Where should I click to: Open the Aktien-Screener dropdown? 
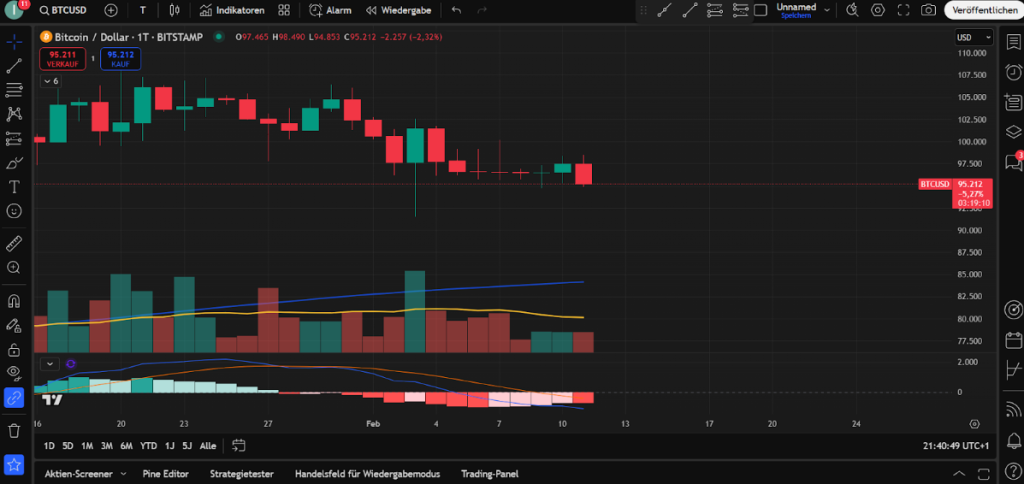click(85, 474)
